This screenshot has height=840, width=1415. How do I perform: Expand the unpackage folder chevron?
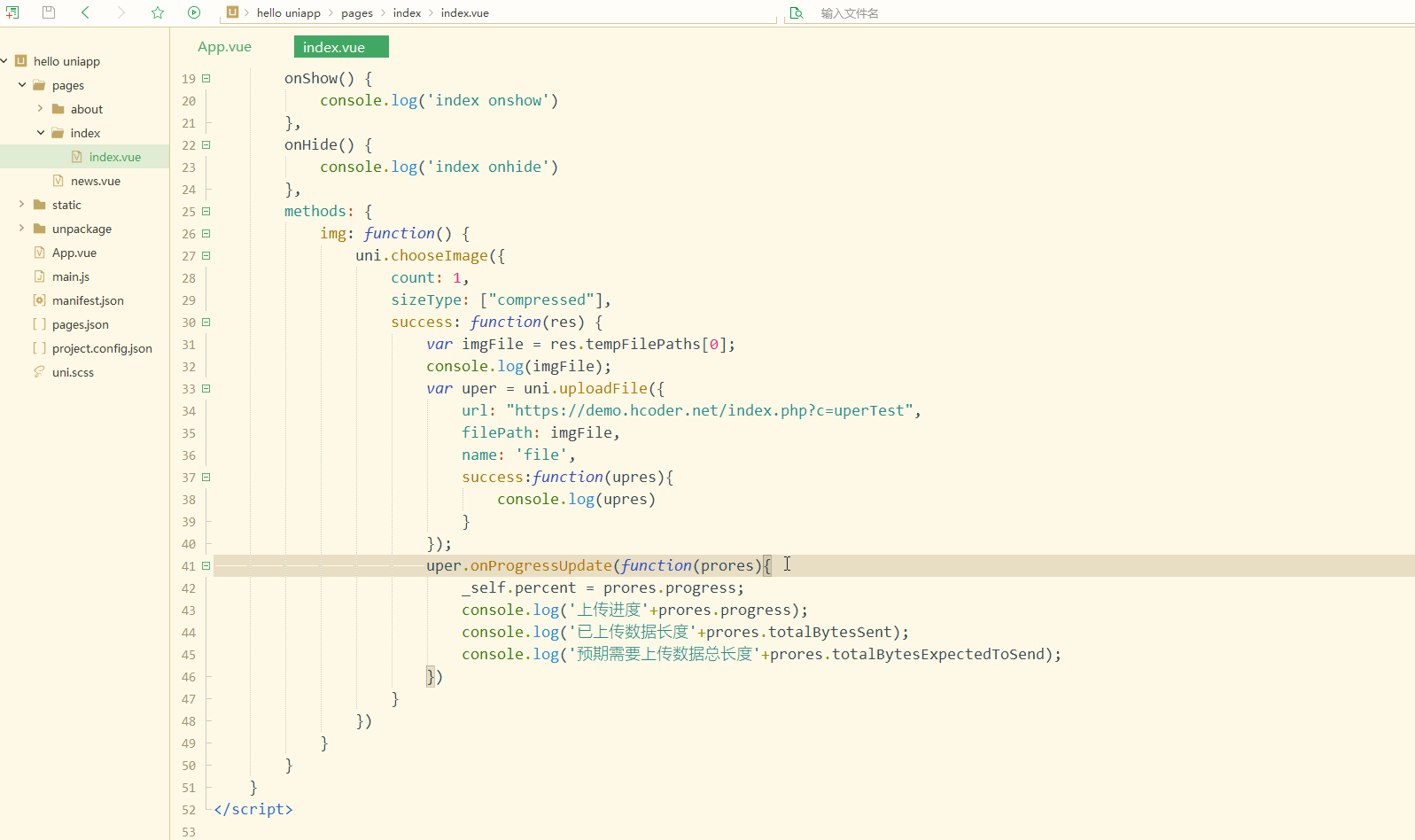(21, 229)
